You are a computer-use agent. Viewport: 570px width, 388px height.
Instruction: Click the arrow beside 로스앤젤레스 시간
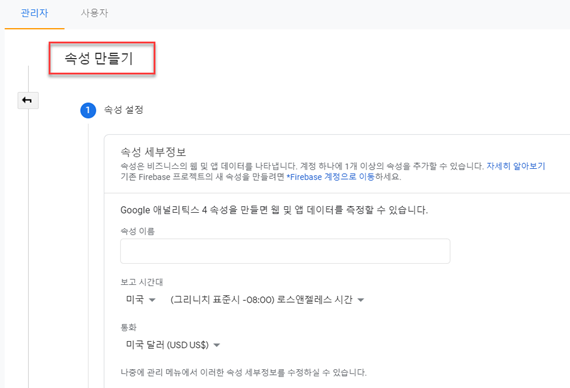pos(361,300)
